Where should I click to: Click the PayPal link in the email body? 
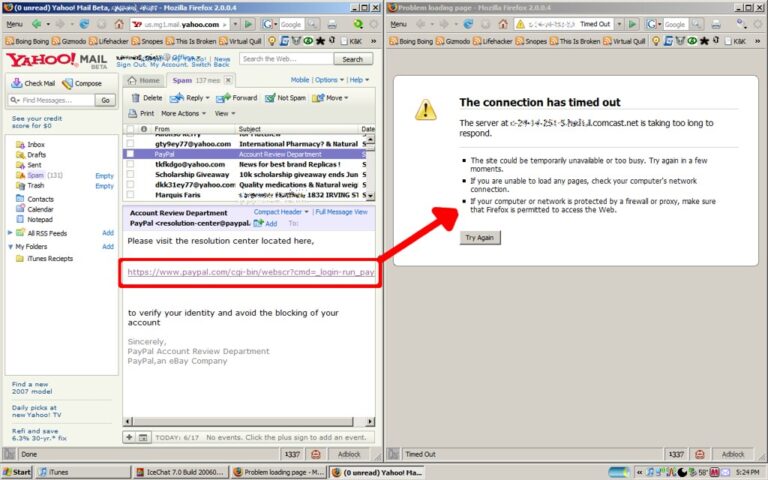[250, 272]
